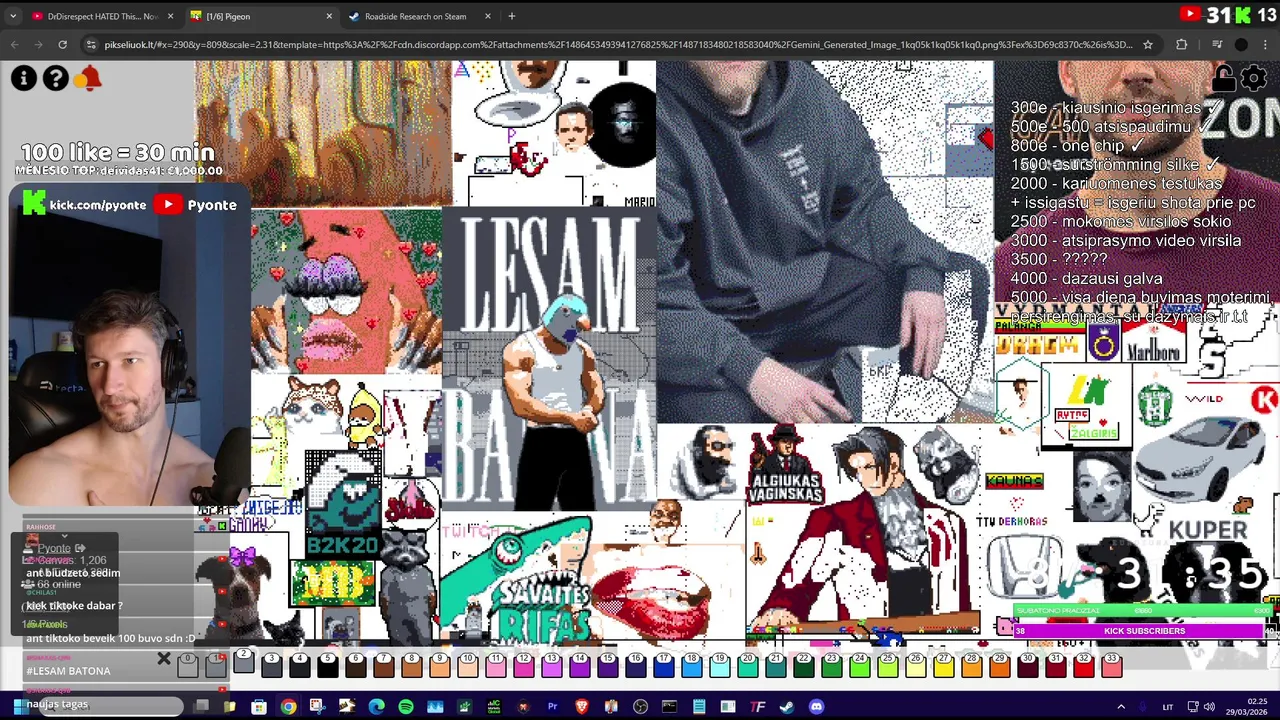Close the chat panel with the X

point(164,659)
